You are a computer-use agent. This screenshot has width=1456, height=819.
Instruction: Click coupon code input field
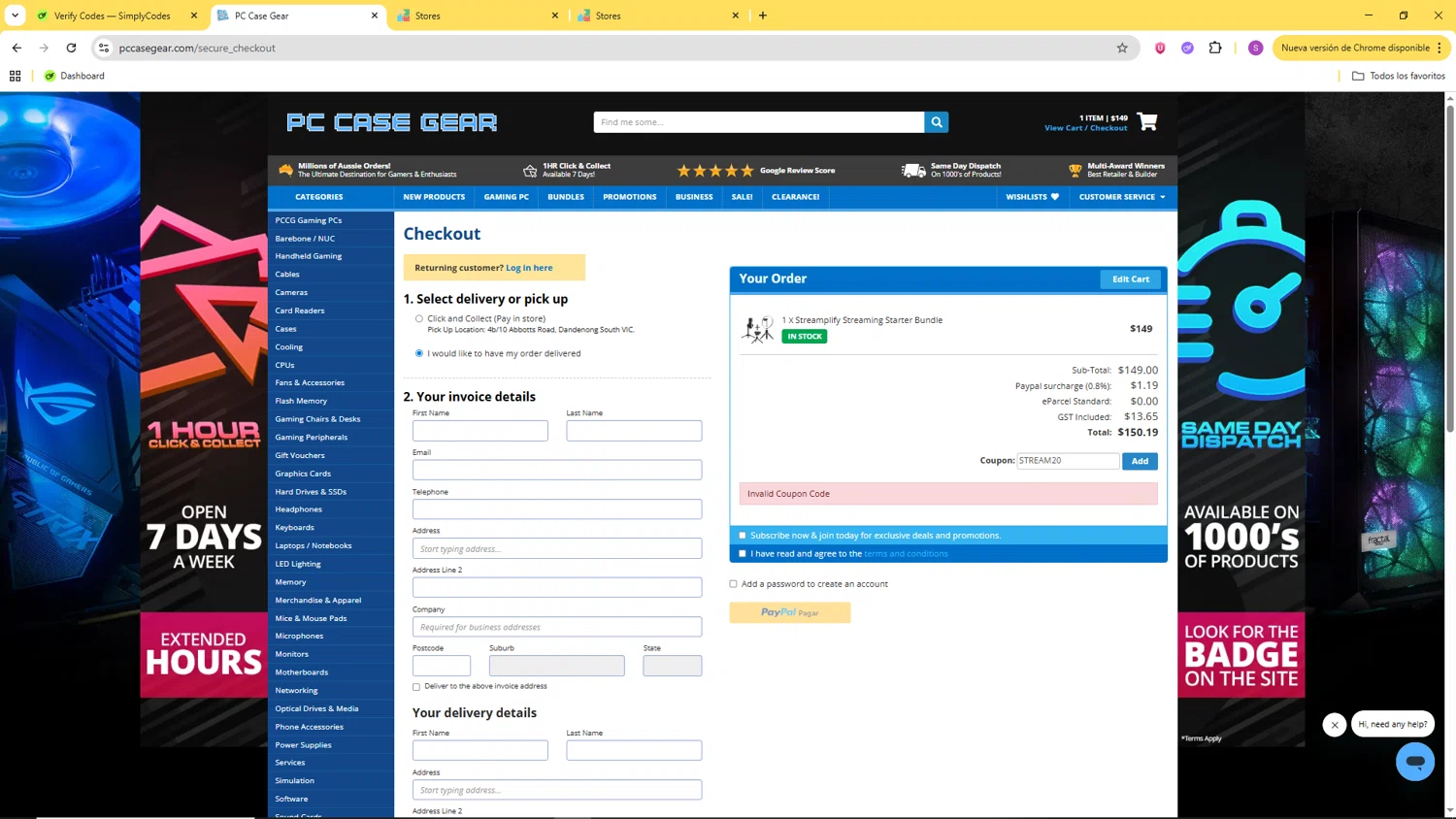(1068, 461)
